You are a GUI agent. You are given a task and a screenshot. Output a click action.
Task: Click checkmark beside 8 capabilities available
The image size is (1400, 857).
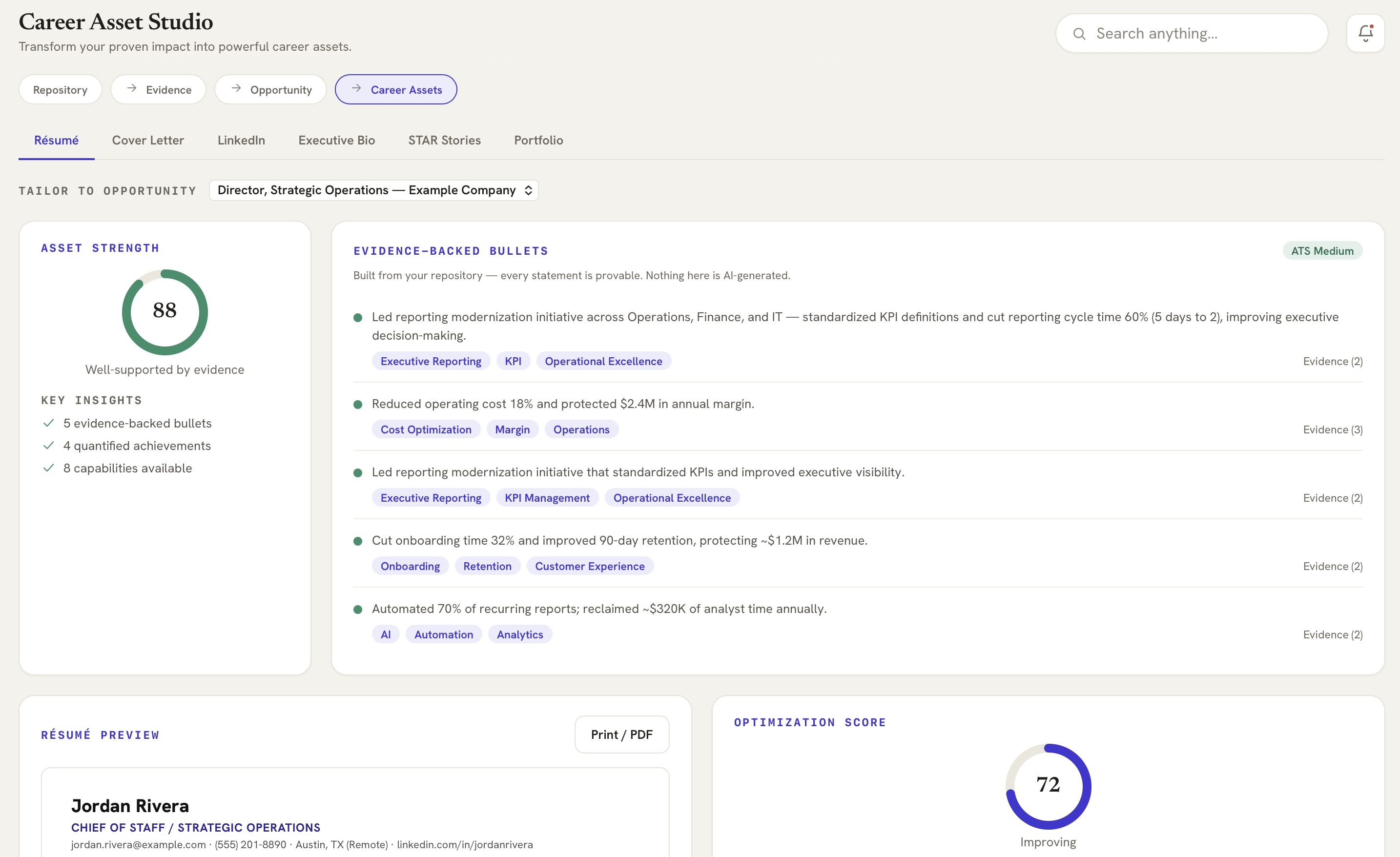(x=49, y=468)
